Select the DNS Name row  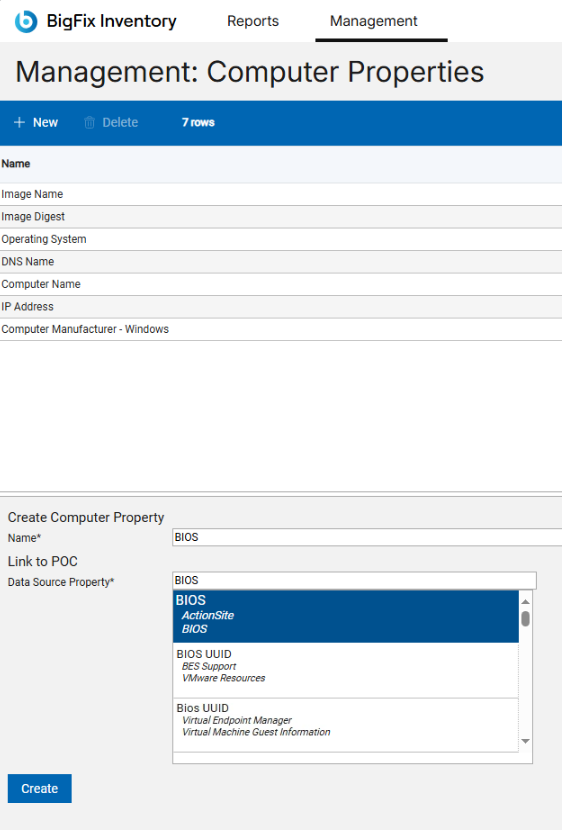pos(281,262)
